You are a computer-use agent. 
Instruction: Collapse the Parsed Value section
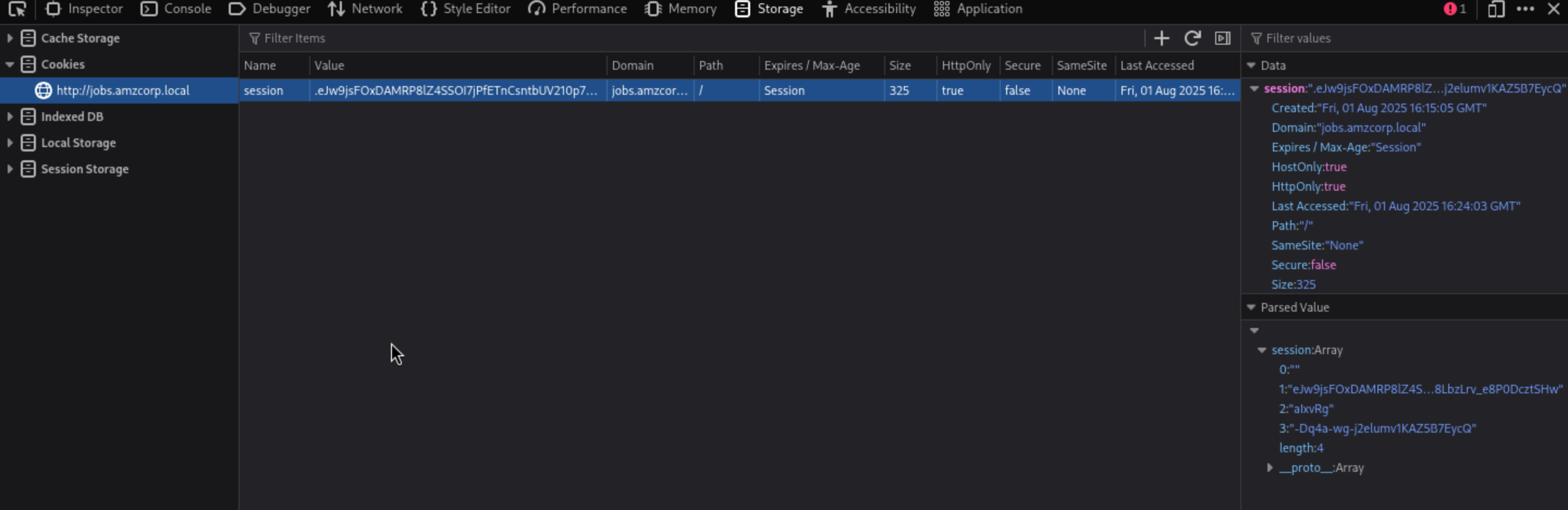pyautogui.click(x=1251, y=308)
